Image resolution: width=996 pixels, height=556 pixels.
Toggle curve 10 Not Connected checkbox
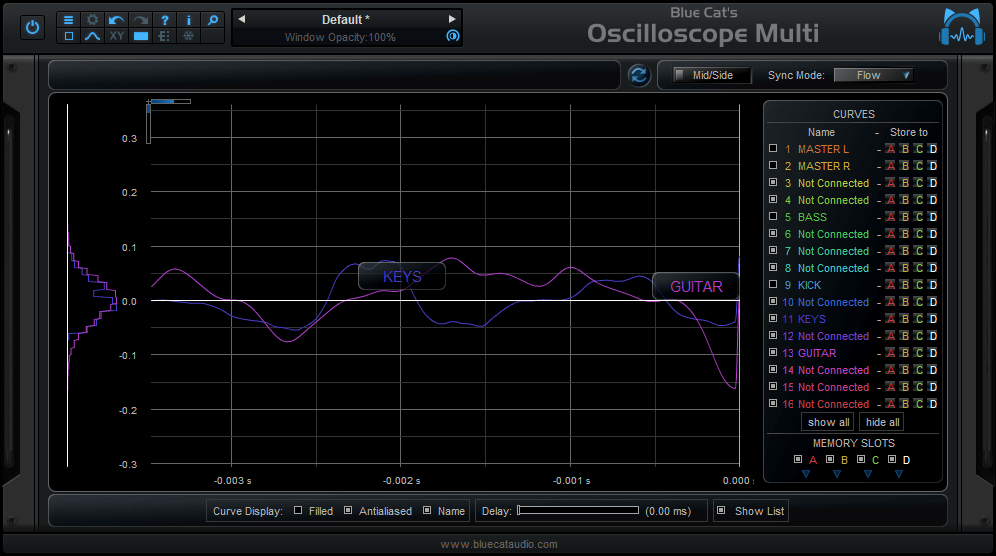773,301
